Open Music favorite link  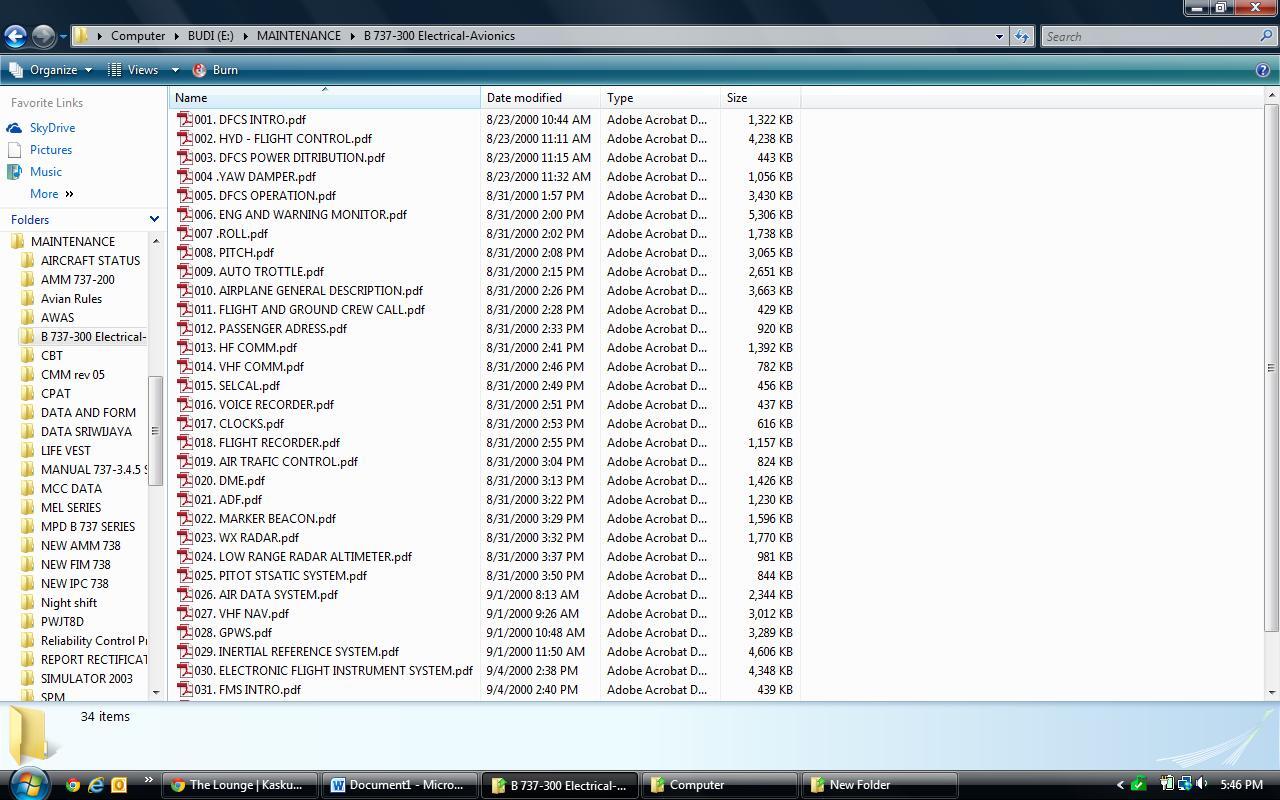45,172
